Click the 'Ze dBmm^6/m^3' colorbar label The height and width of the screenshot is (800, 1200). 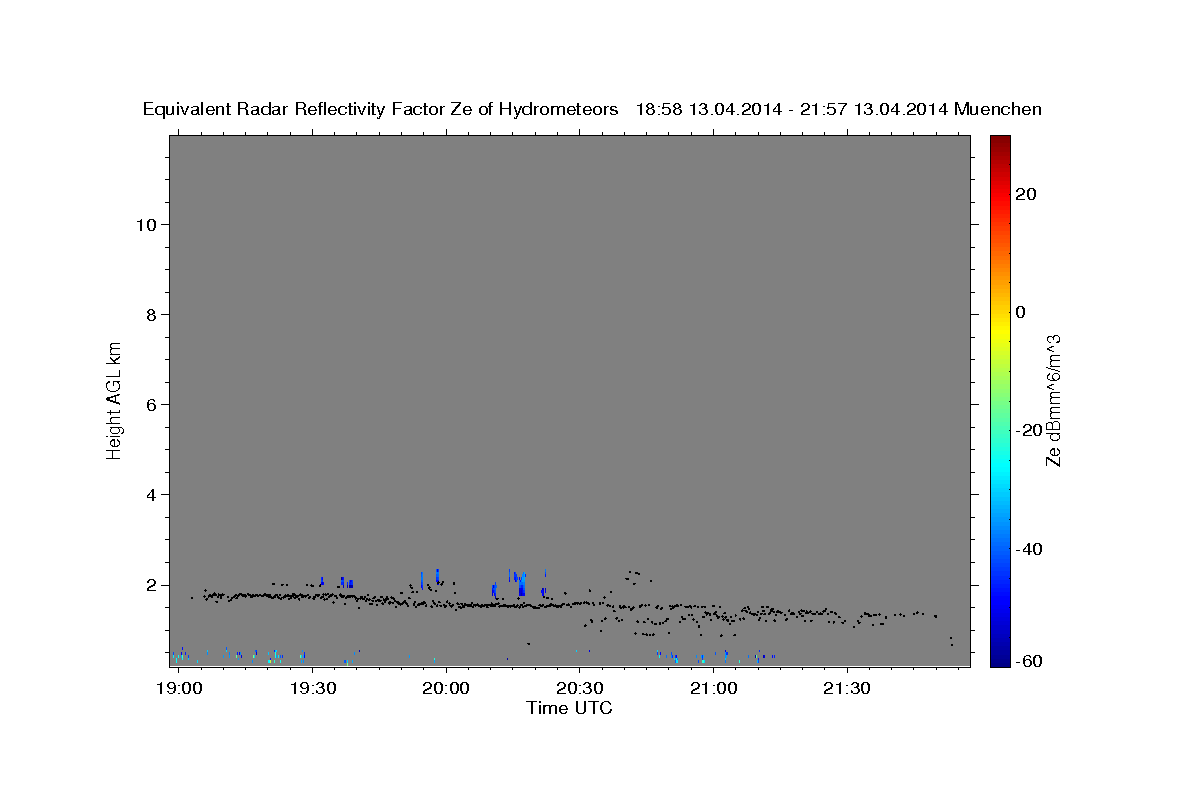(1053, 400)
